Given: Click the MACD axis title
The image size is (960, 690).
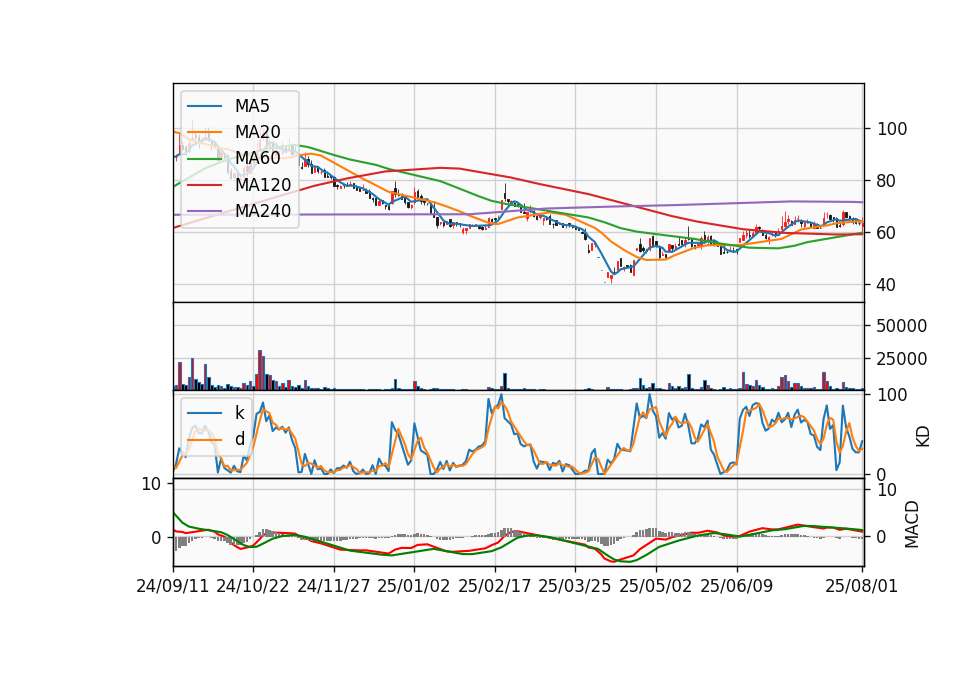Looking at the screenshot, I should pos(912,524).
